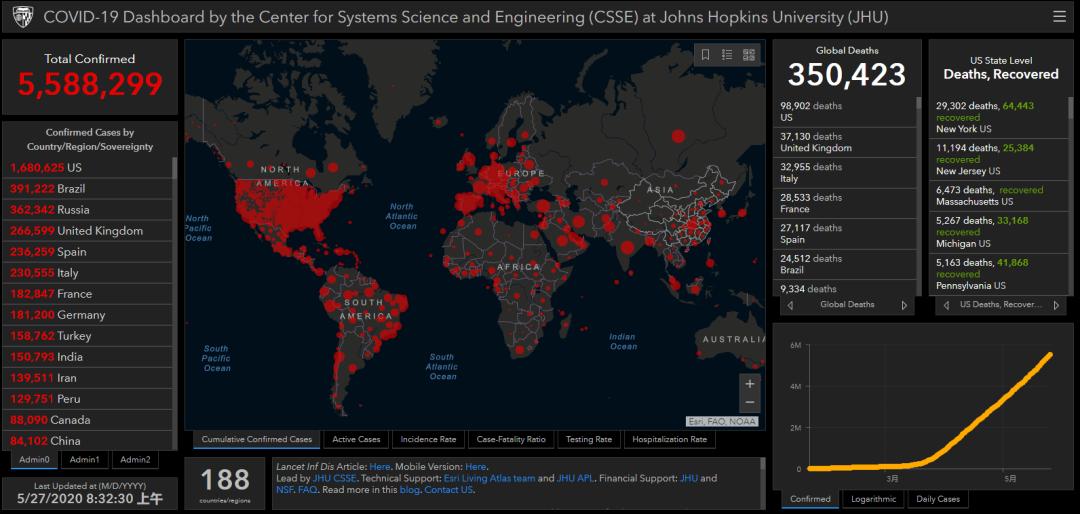The image size is (1080, 514).
Task: Select the Case-Fatality Ratio map tab
Action: (511, 440)
